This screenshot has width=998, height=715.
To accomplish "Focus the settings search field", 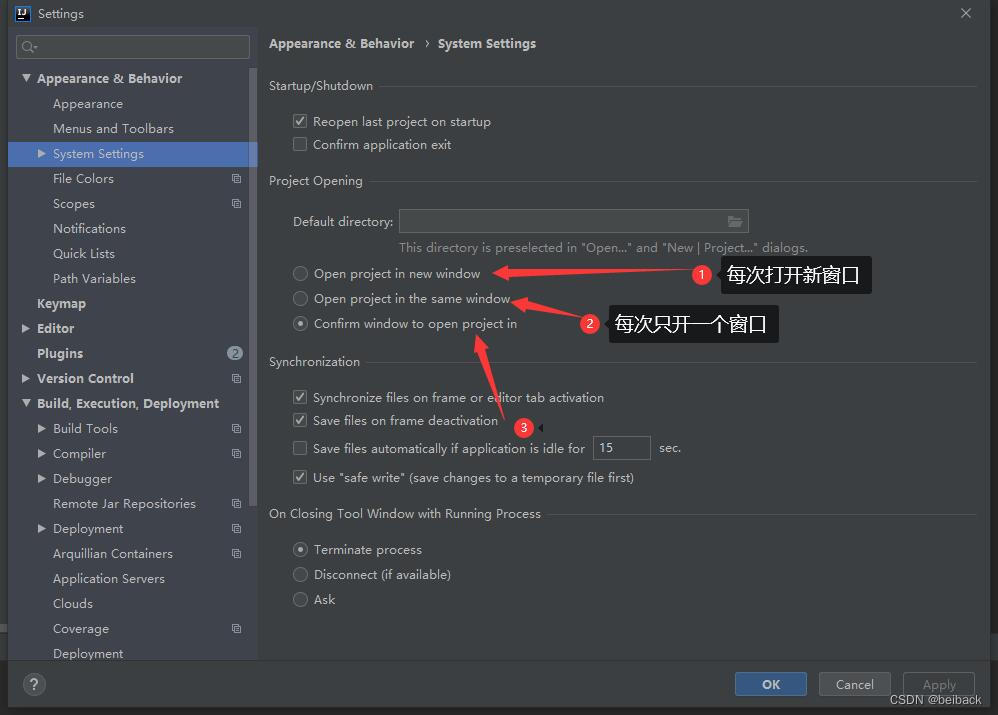I will [132, 46].
